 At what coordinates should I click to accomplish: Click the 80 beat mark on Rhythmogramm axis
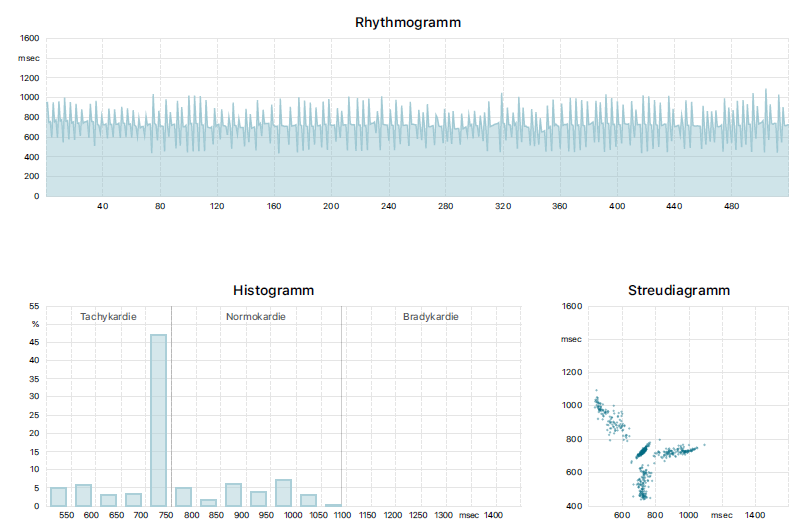[160, 205]
